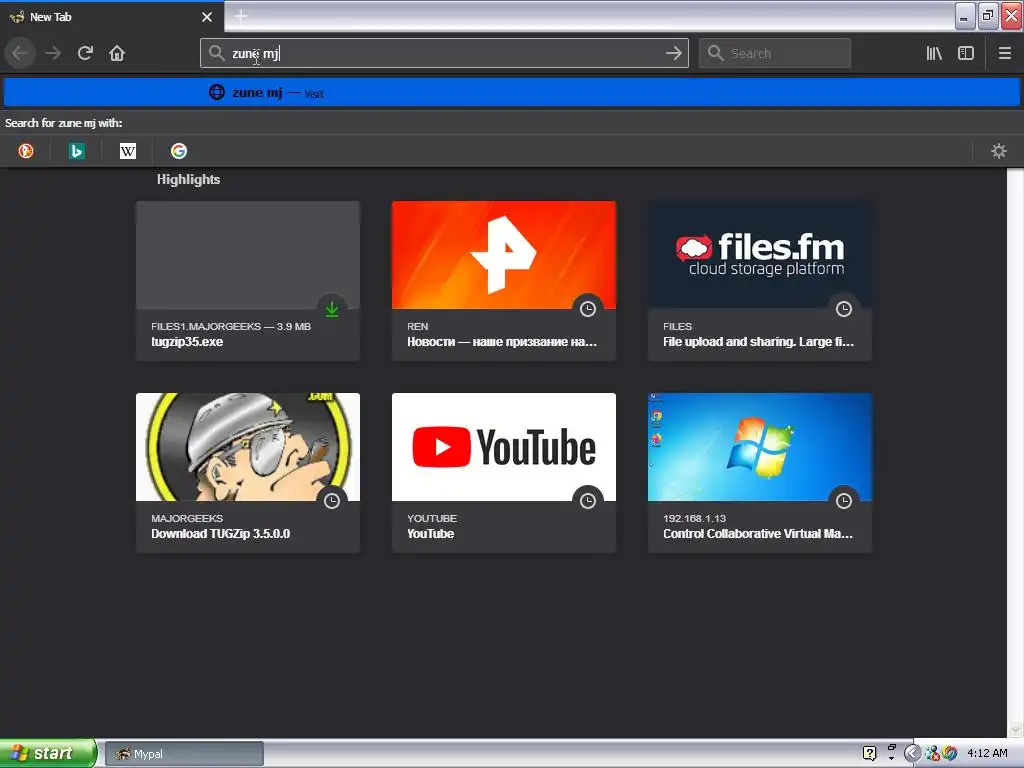Click the address bar containing zune mj
The height and width of the screenshot is (768, 1024).
(x=444, y=53)
